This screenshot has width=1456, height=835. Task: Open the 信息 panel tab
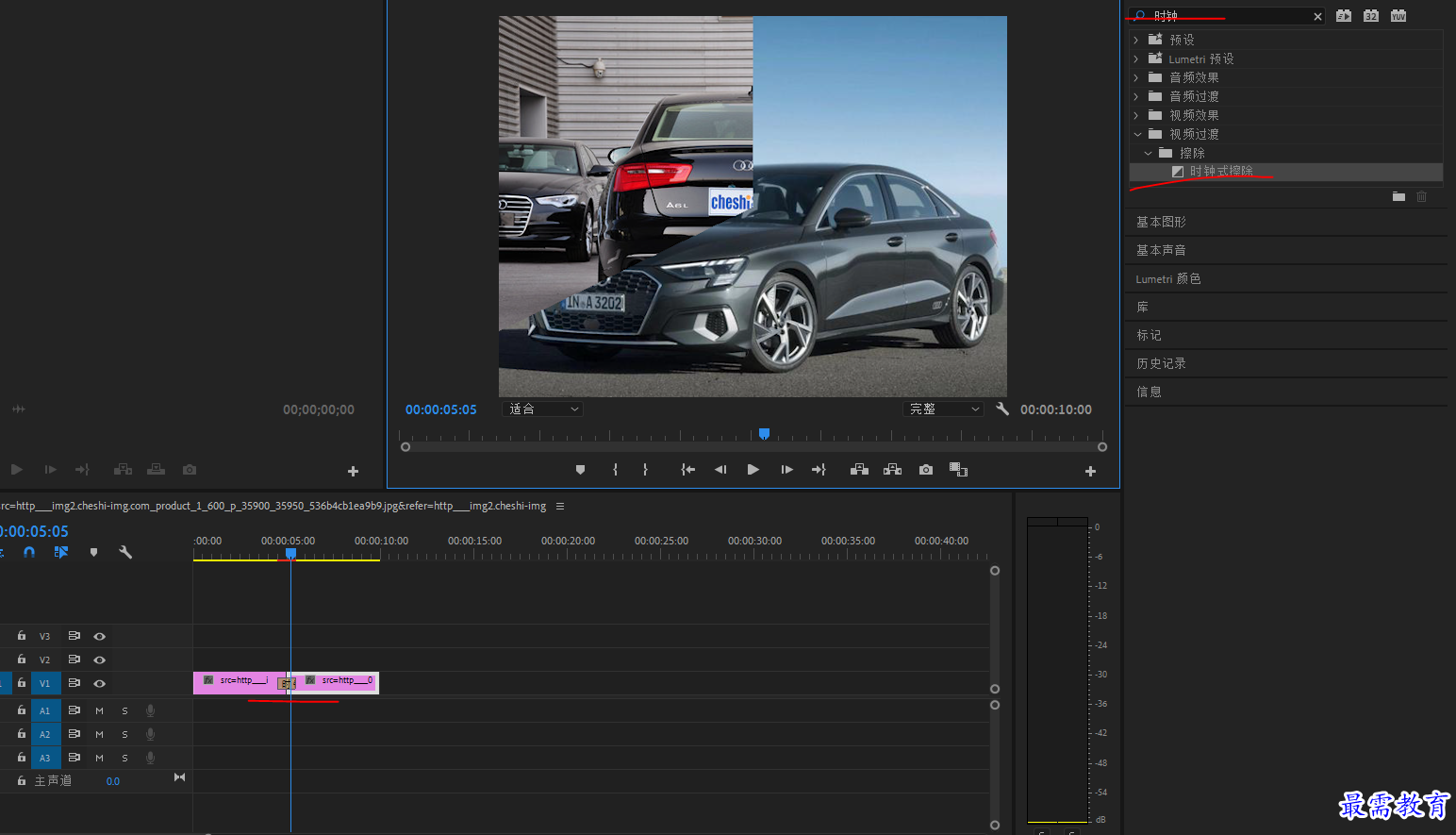[x=1149, y=392]
